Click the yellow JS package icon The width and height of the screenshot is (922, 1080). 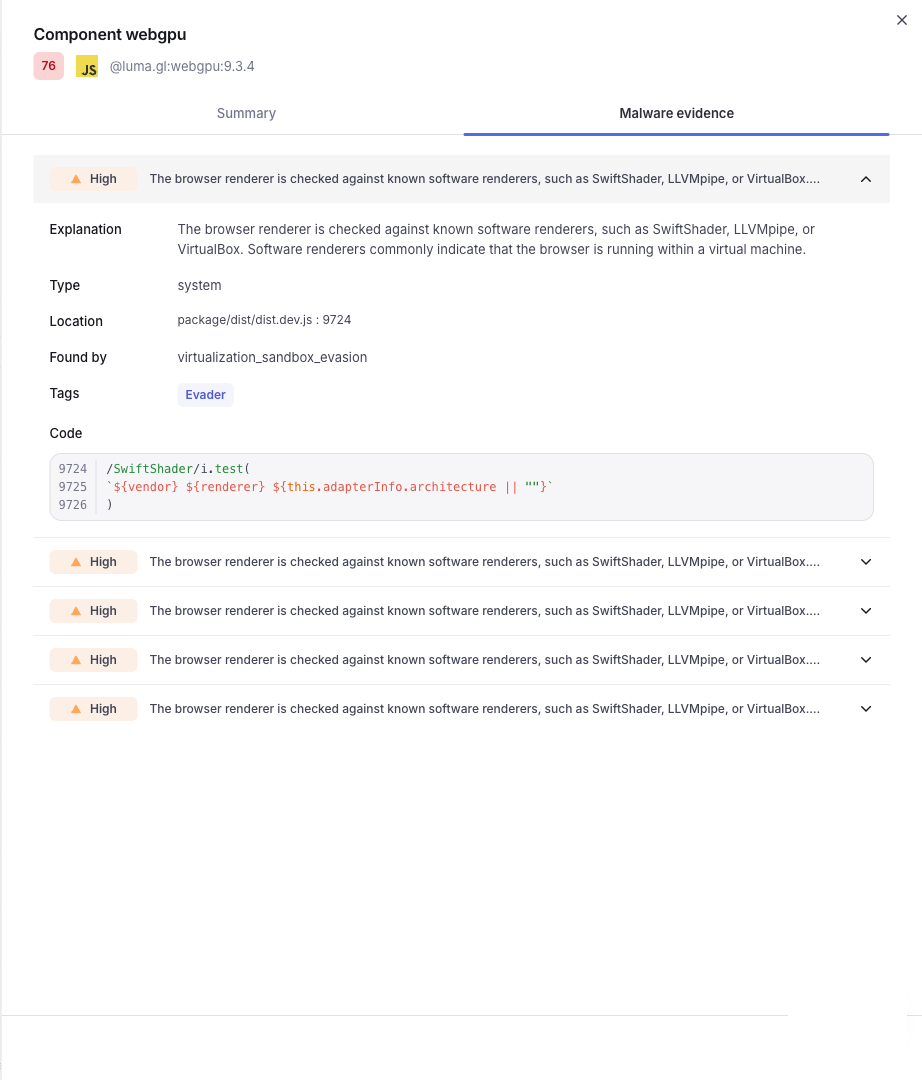(x=87, y=66)
